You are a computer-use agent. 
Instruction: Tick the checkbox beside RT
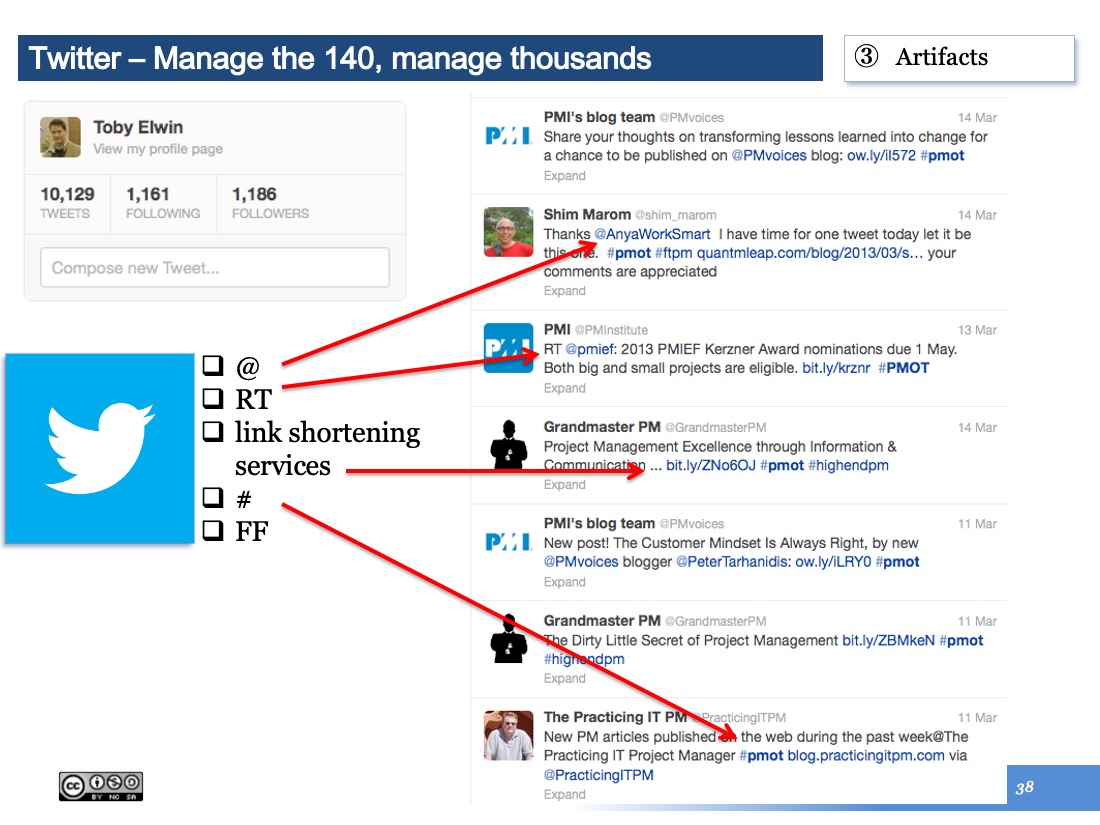[x=213, y=398]
